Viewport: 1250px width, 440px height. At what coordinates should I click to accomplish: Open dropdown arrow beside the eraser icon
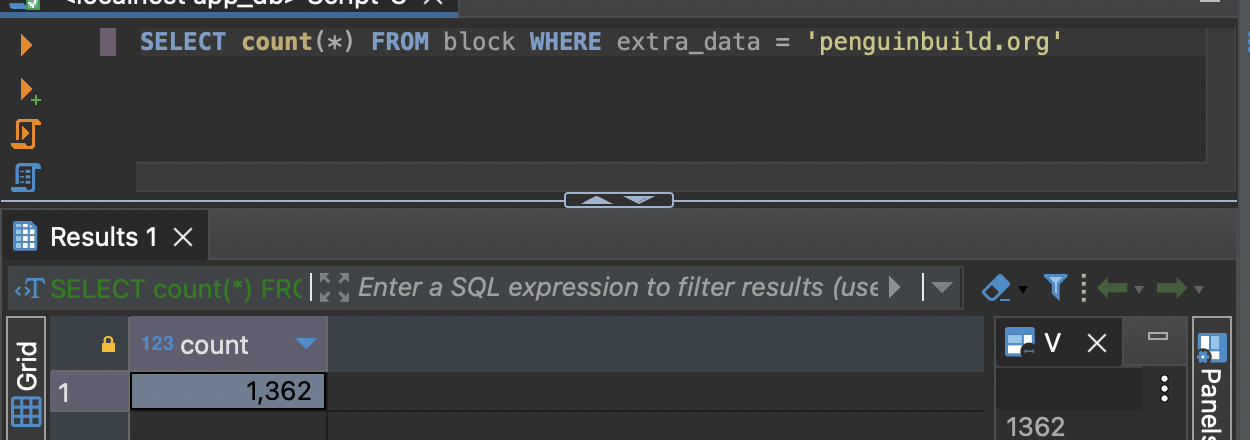pos(1023,290)
